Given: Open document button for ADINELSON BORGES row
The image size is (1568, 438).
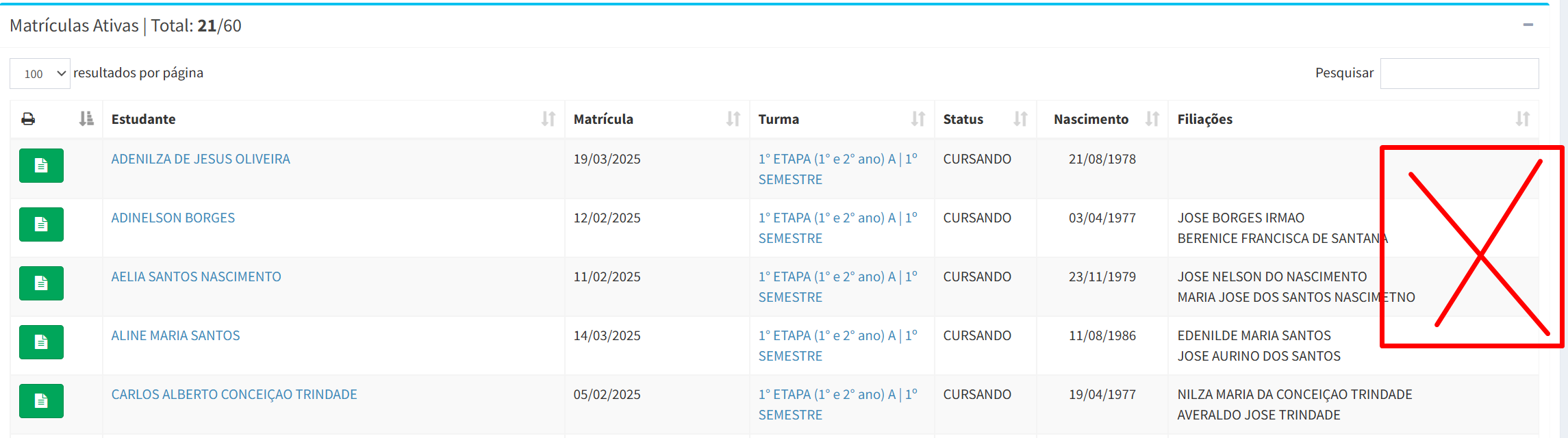Looking at the screenshot, I should 41,224.
